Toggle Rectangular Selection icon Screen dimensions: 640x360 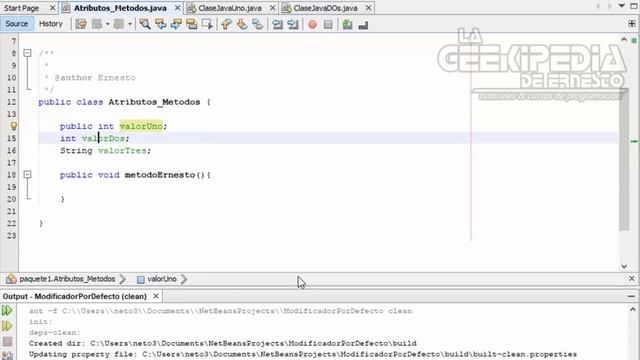click(207, 24)
